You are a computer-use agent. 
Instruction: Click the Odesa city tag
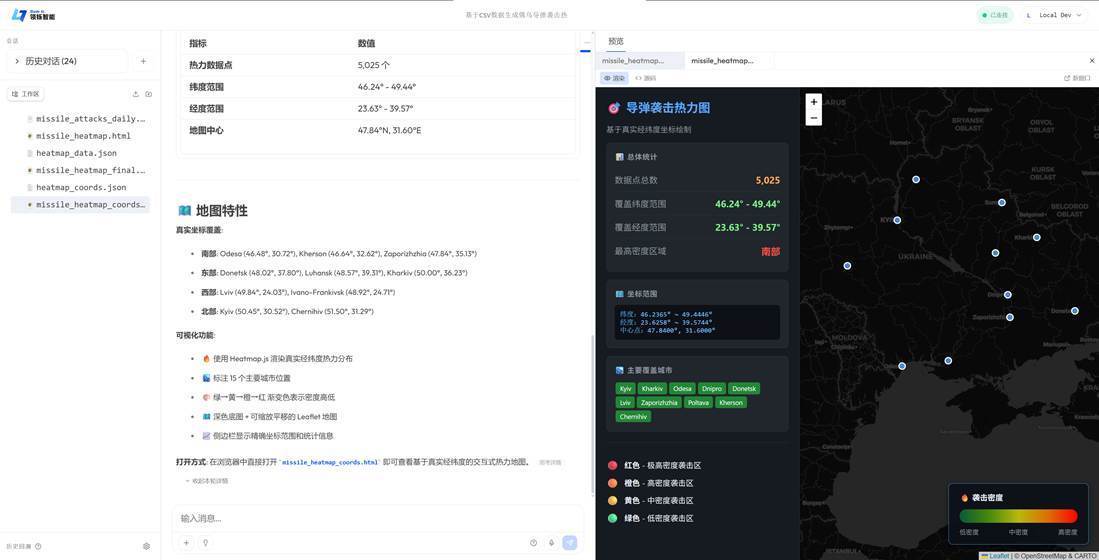tap(682, 388)
